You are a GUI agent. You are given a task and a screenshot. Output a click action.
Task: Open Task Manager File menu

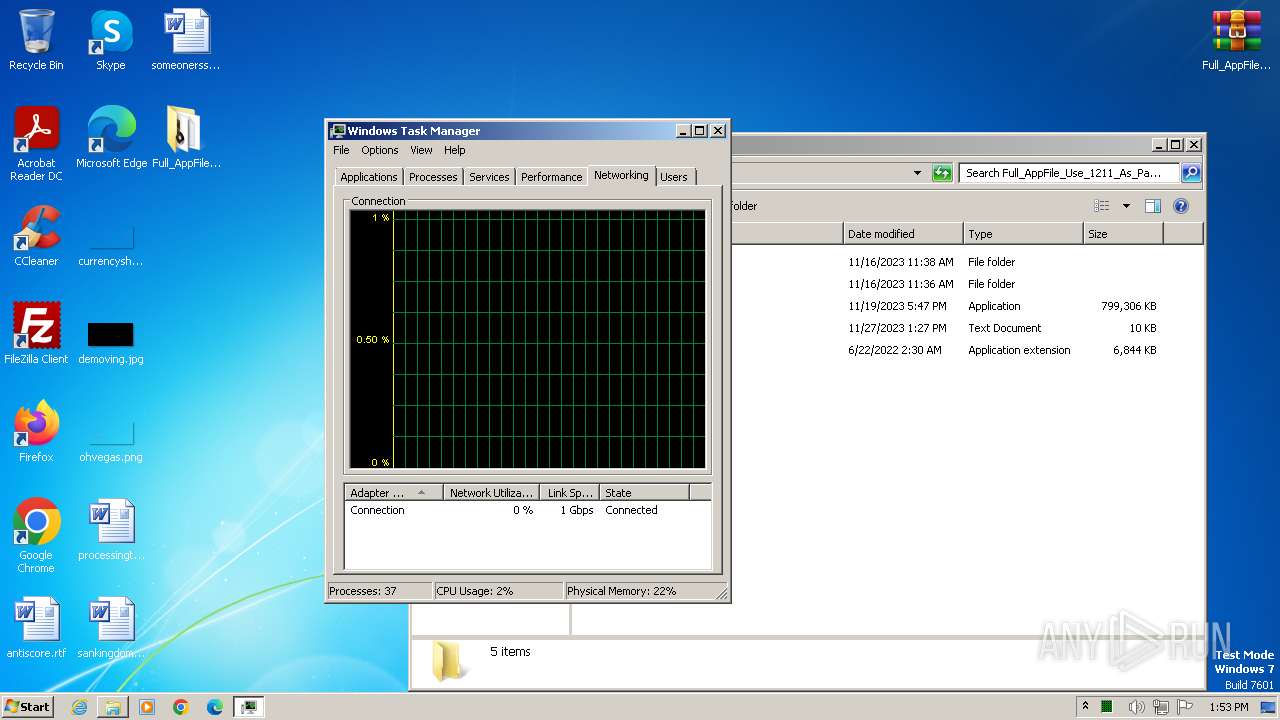pyautogui.click(x=341, y=150)
